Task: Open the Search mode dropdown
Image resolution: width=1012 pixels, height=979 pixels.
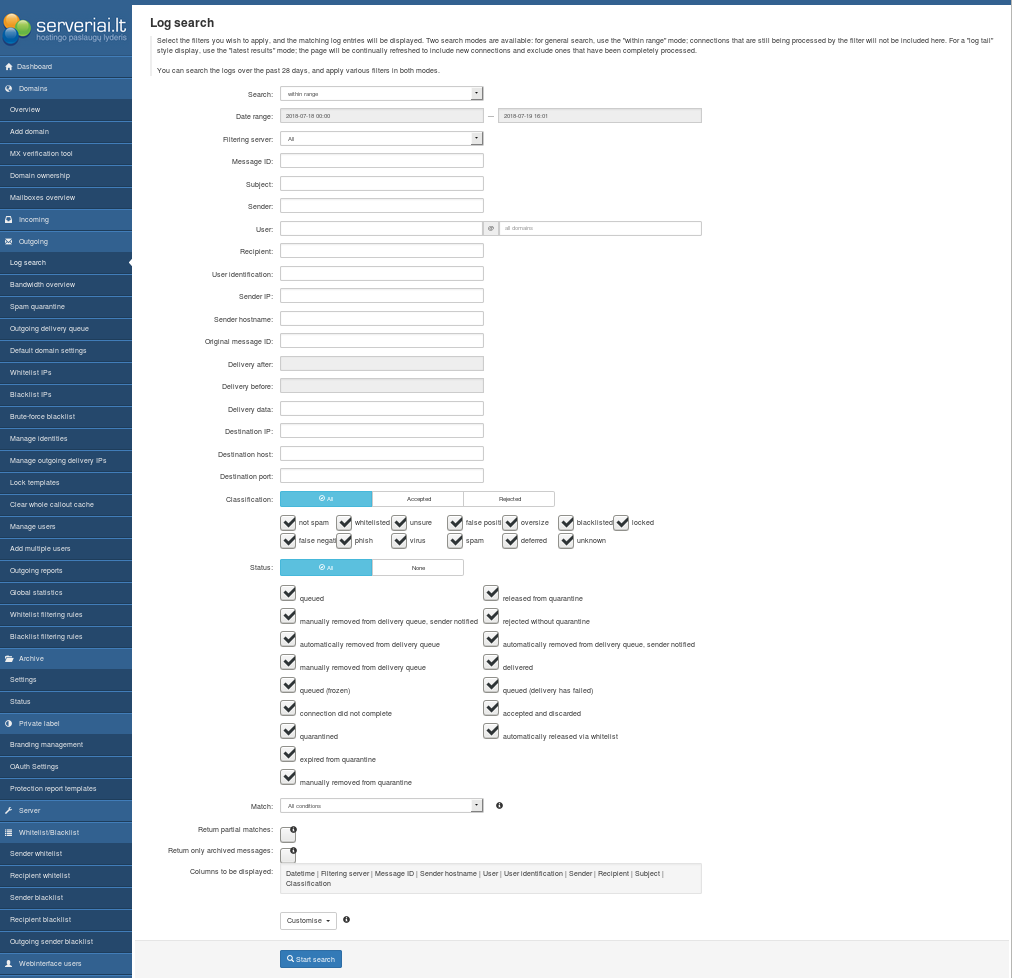Action: pos(381,93)
